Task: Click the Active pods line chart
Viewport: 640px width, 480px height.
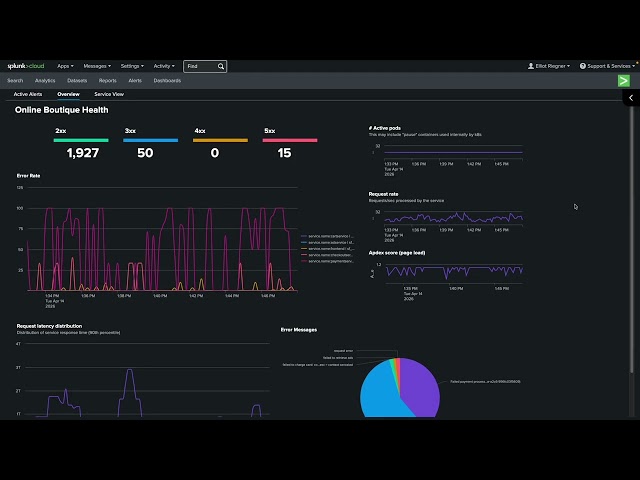Action: point(453,152)
